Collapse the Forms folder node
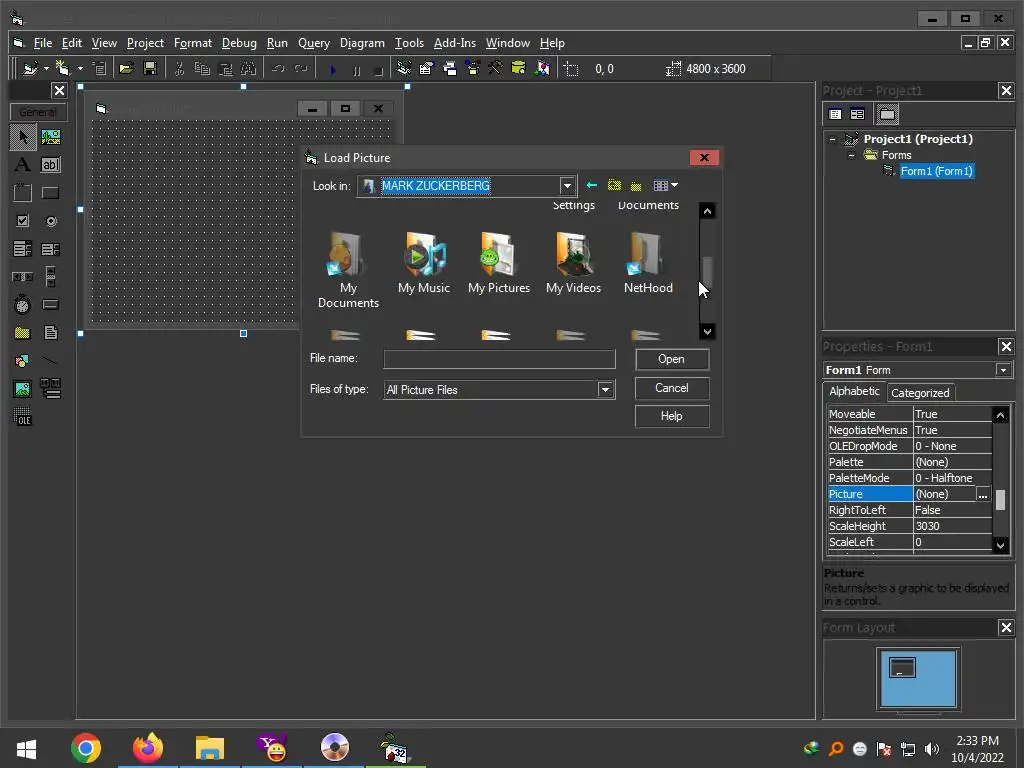The width and height of the screenshot is (1024, 768). [x=851, y=155]
